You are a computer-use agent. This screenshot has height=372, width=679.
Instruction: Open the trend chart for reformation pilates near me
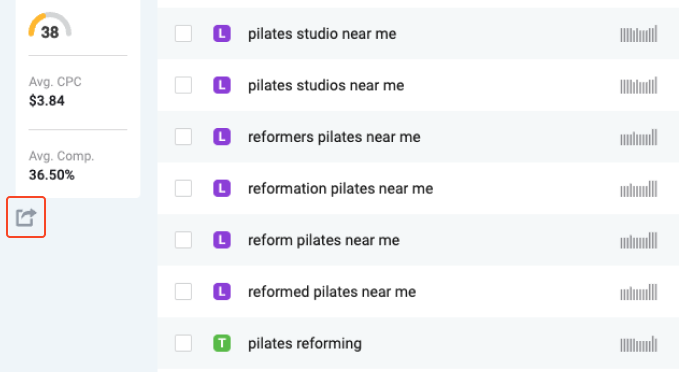[639, 188]
